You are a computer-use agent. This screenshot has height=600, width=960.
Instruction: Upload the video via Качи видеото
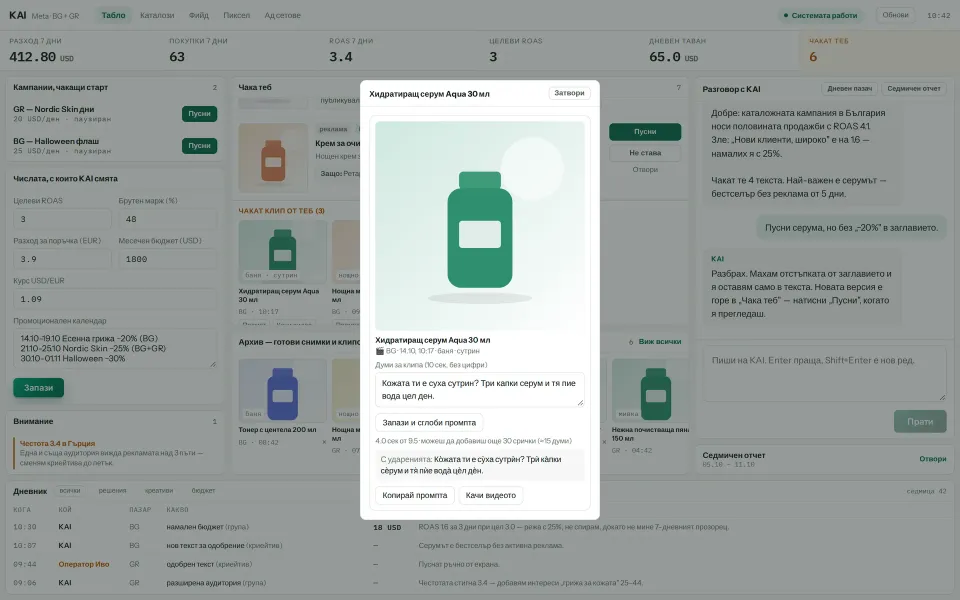point(490,495)
